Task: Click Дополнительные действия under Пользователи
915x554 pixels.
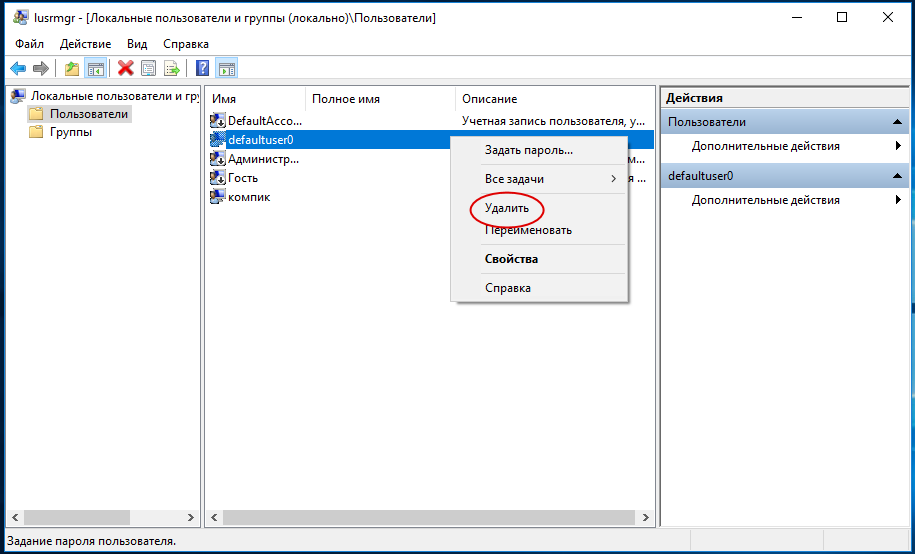Action: click(x=765, y=146)
